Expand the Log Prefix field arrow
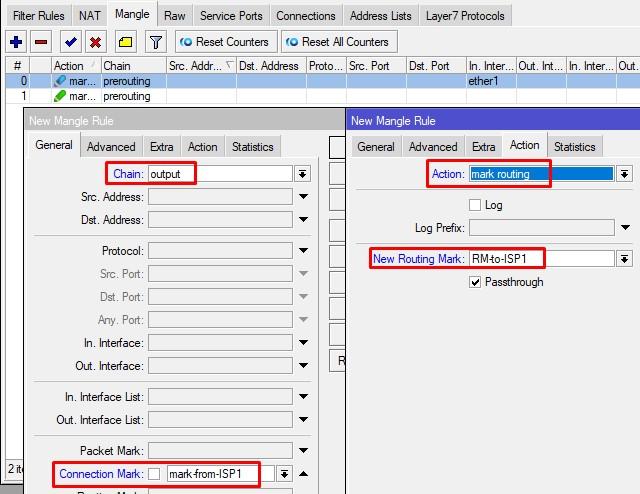The width and height of the screenshot is (640, 494). coord(625,227)
